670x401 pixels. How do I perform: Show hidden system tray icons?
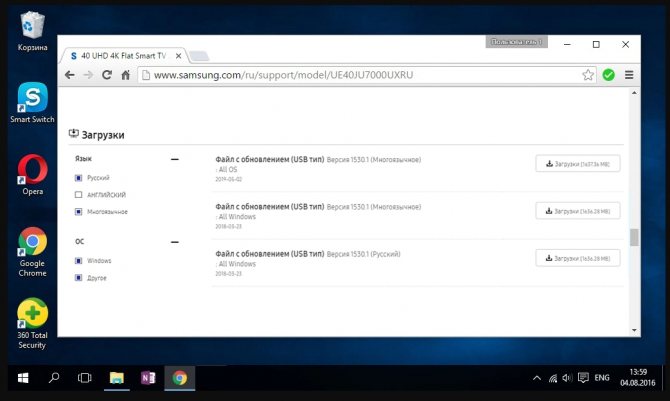coord(537,378)
